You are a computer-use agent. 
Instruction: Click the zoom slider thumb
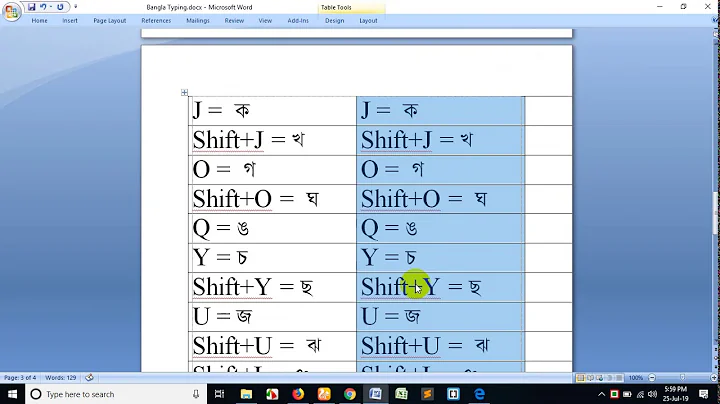click(683, 377)
